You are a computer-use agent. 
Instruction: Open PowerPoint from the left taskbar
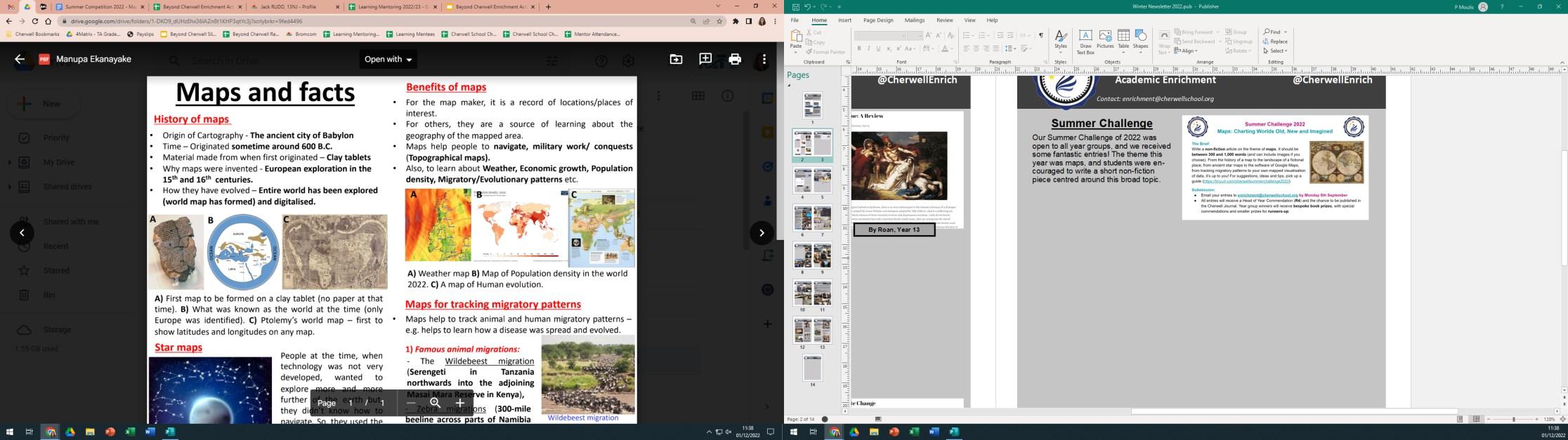click(x=110, y=432)
